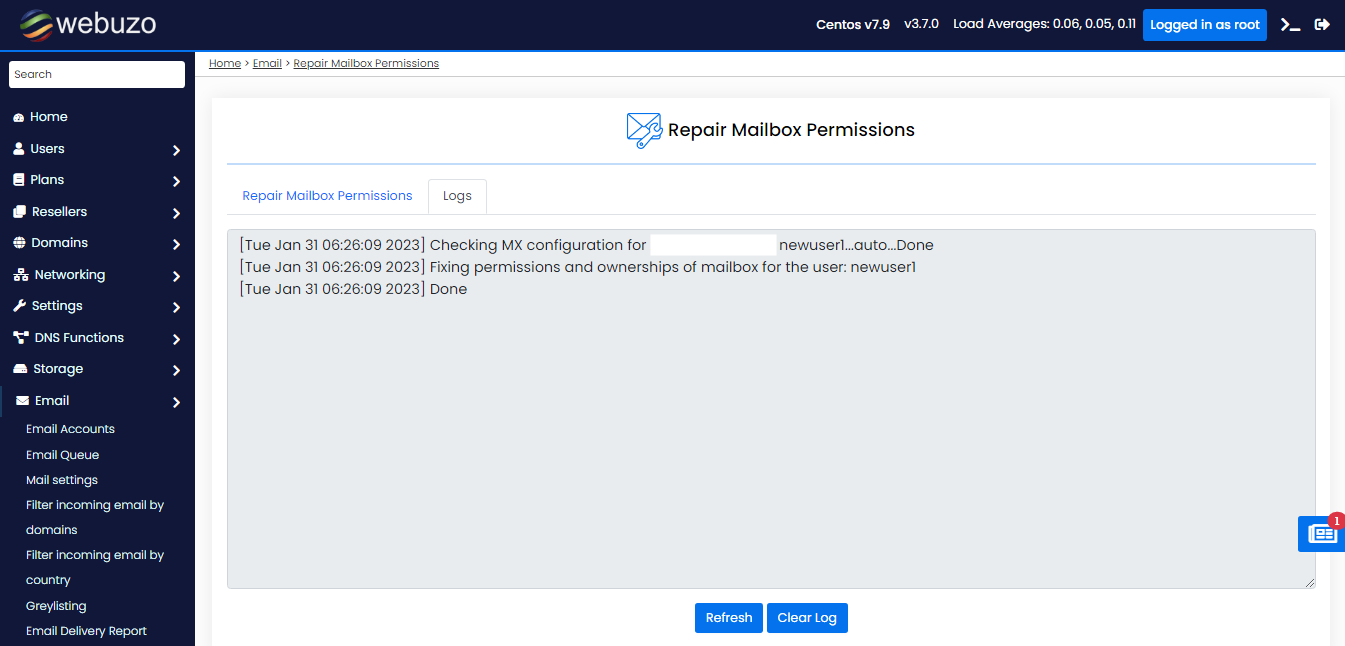The image size is (1345, 646).
Task: Expand the Plans menu chevron
Action: tap(176, 181)
